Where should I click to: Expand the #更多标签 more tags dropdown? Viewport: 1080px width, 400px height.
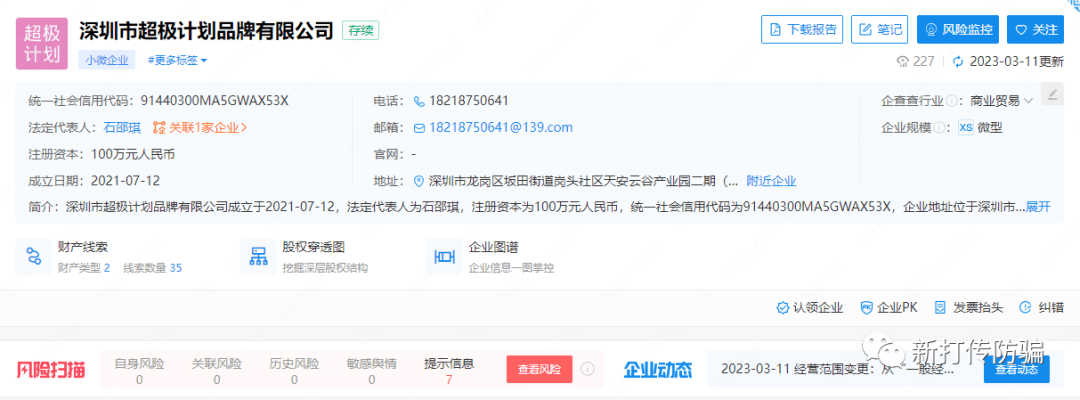coord(178,60)
